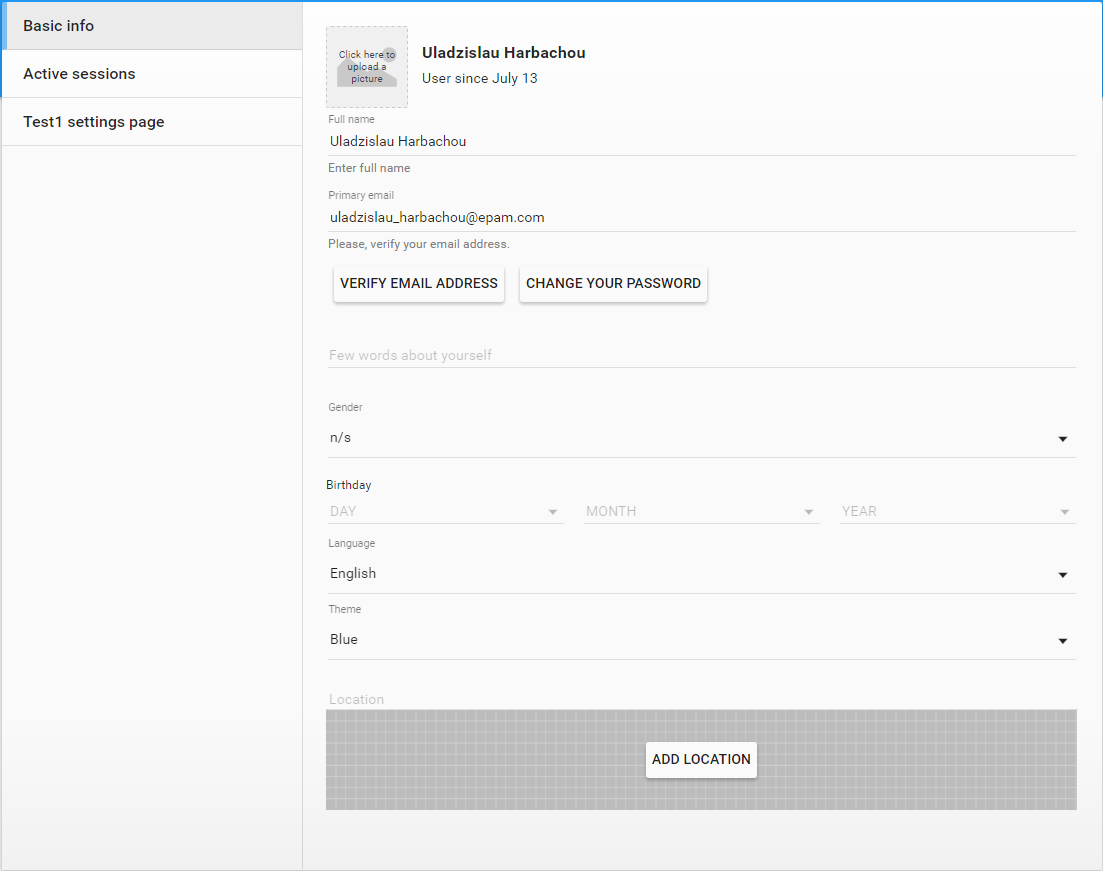This screenshot has height=871, width=1103.
Task: Click the Few words about yourself field
Action: (x=701, y=355)
